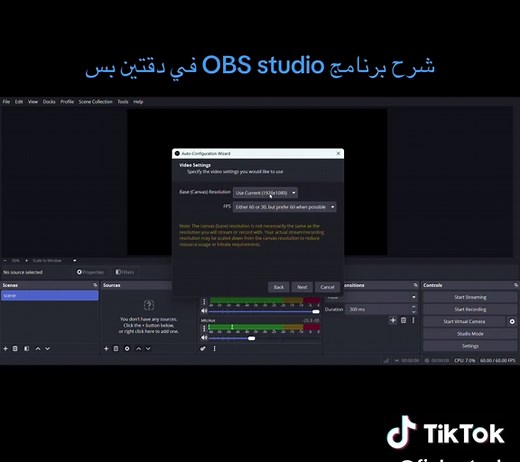Click the CPU usage status text
The width and height of the screenshot is (520, 462).
point(465,360)
